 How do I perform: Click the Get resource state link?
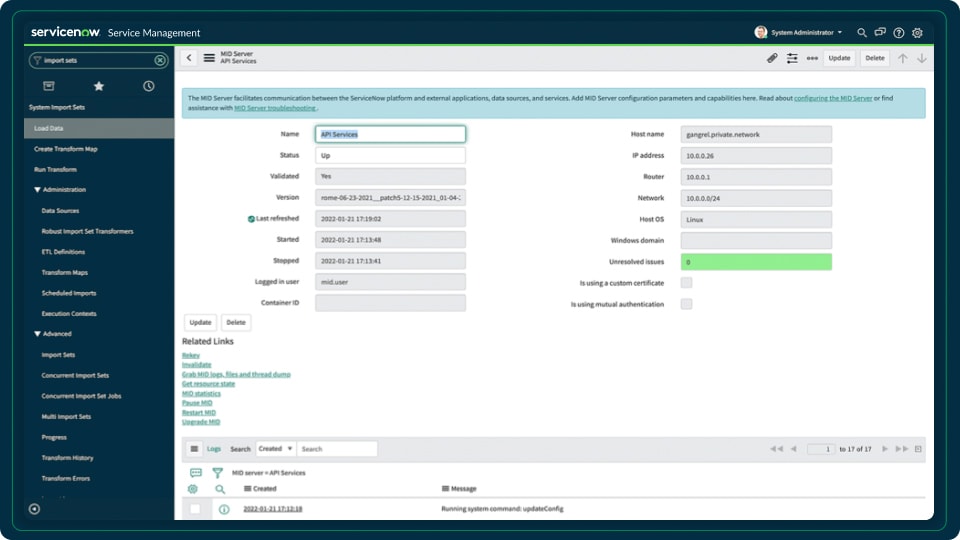point(208,384)
